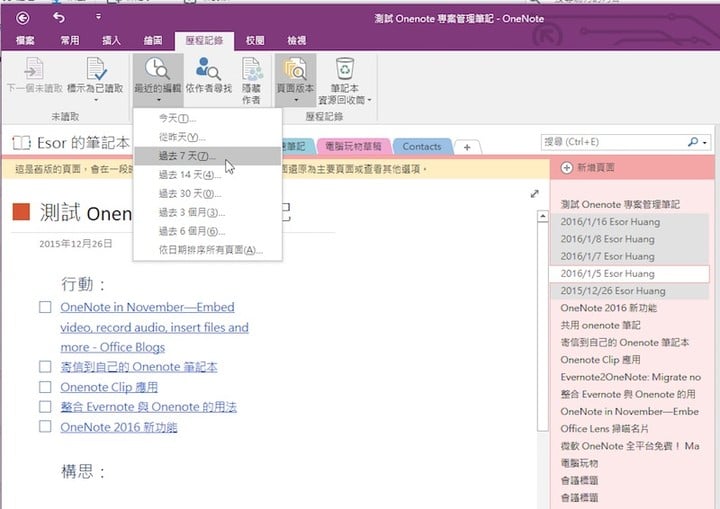This screenshot has width=720, height=509.
Task: Select 過去 7 天 from the menu
Action: (186, 156)
